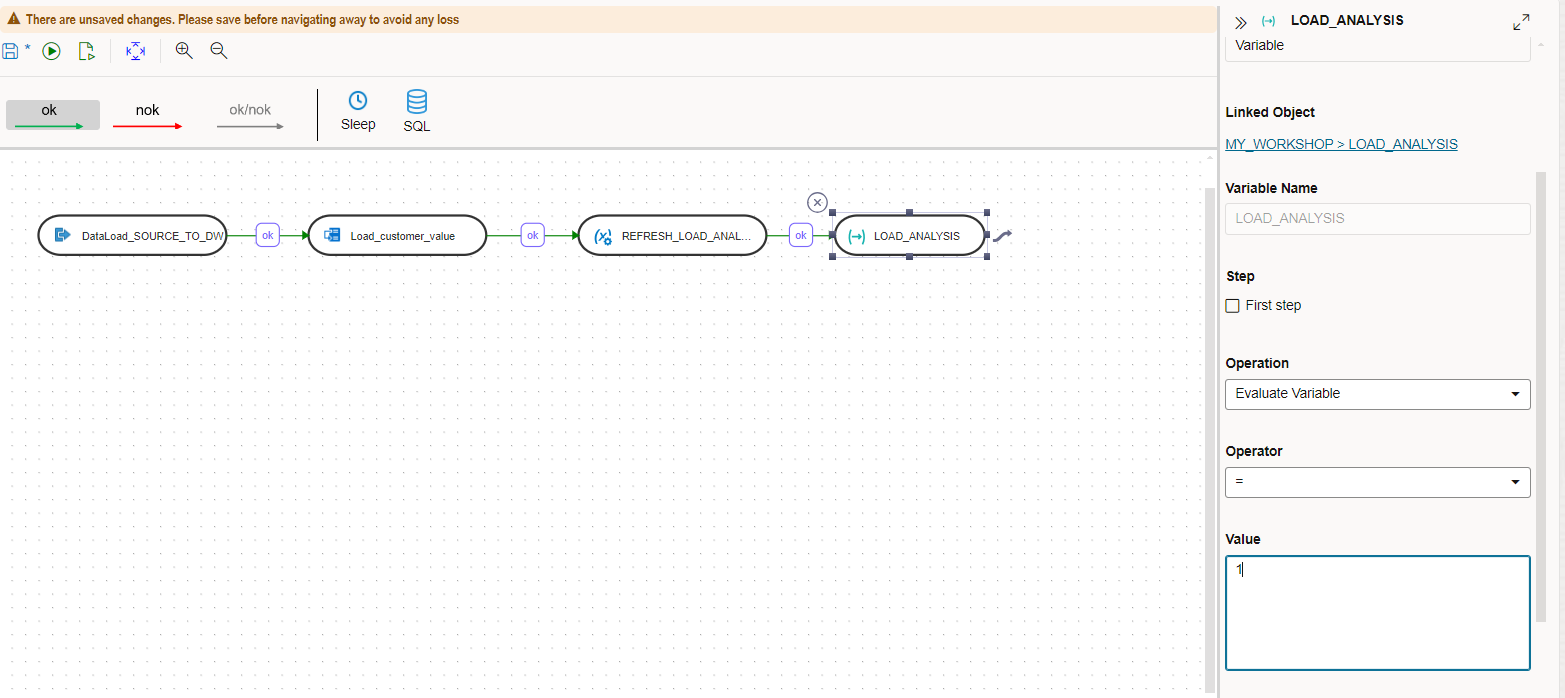Click the run-in-debug document play icon
The image size is (1565, 698).
[x=86, y=51]
